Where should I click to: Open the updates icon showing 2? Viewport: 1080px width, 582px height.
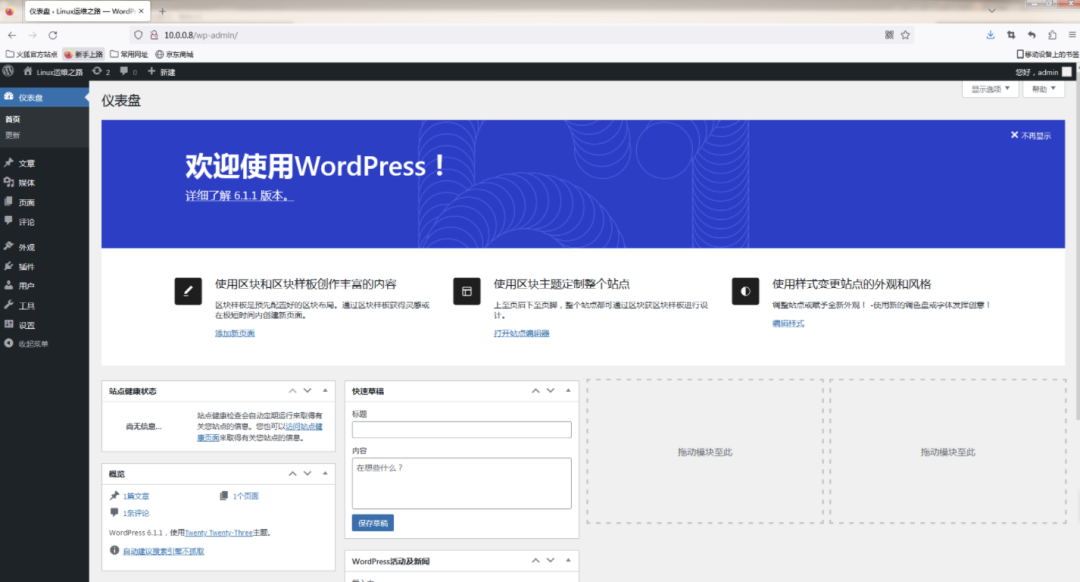pos(100,72)
